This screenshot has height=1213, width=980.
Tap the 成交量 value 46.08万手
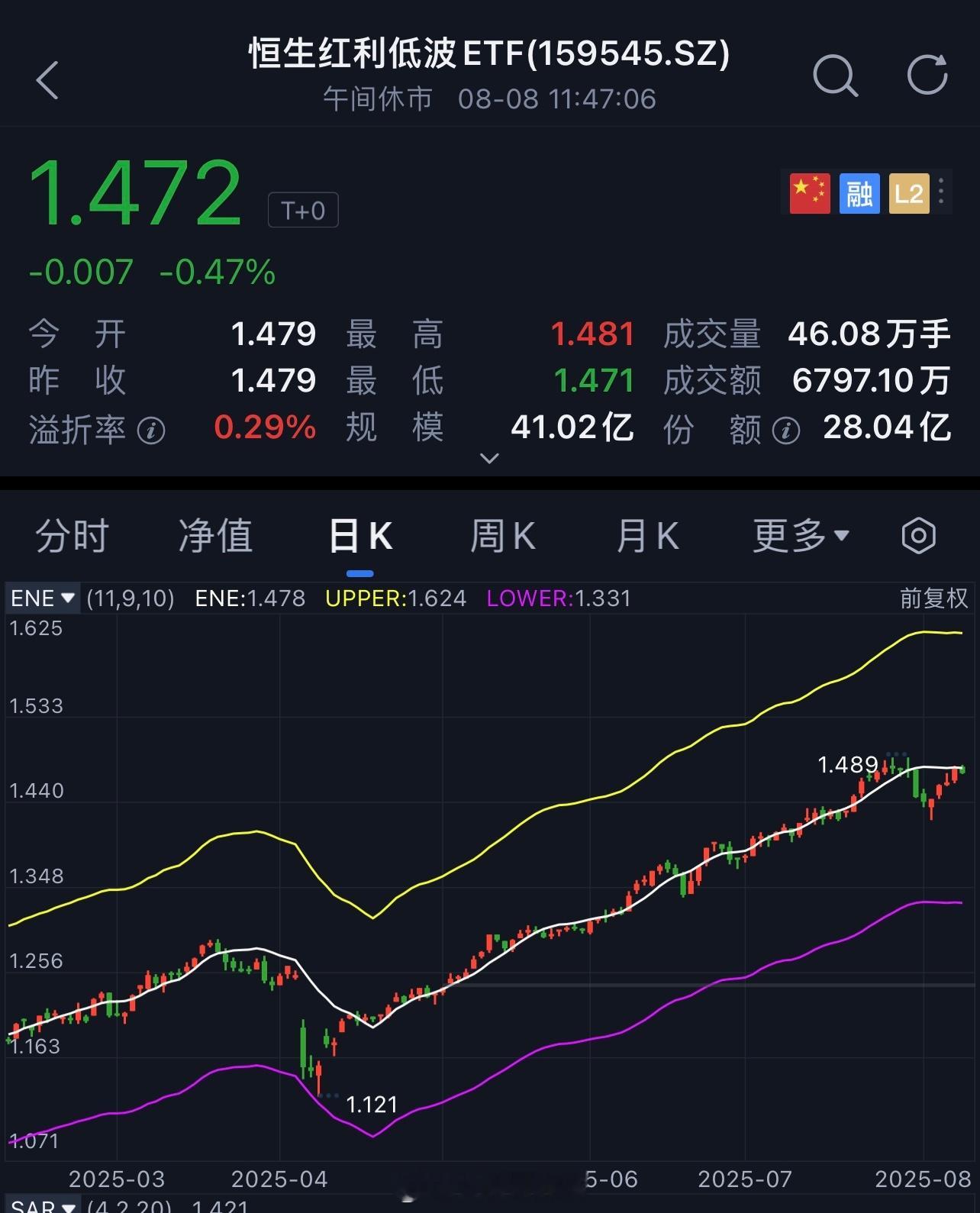869,334
